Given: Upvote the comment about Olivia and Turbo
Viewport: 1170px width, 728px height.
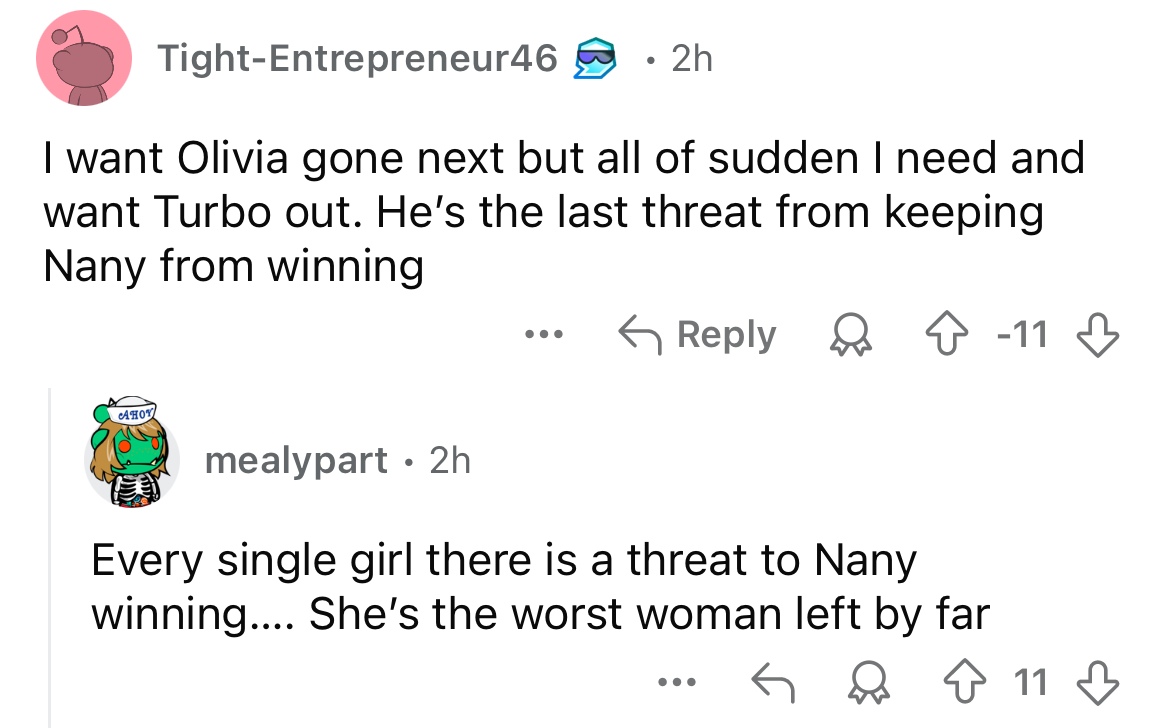Looking at the screenshot, I should (x=947, y=334).
